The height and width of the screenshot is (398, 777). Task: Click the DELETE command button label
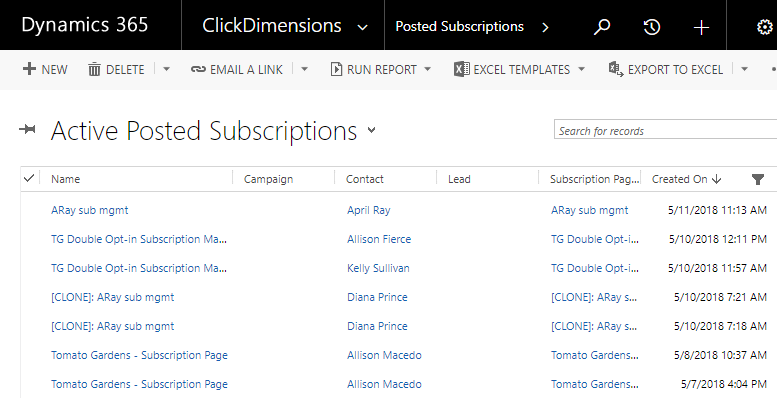click(125, 70)
